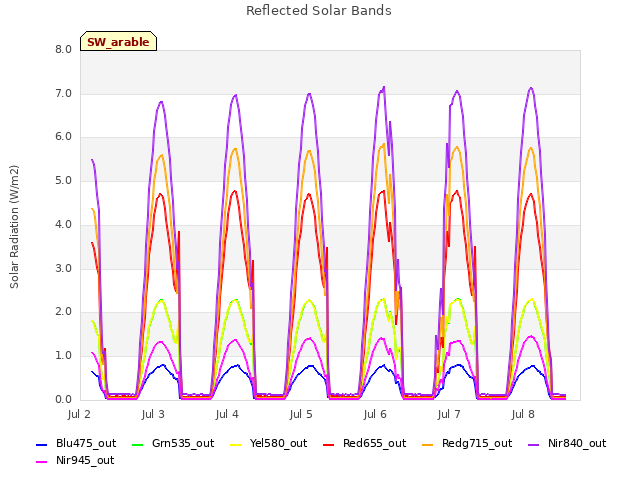Click the orange Redg715_out legend color marker
Screen dimensions: 640x480
pos(428,444)
